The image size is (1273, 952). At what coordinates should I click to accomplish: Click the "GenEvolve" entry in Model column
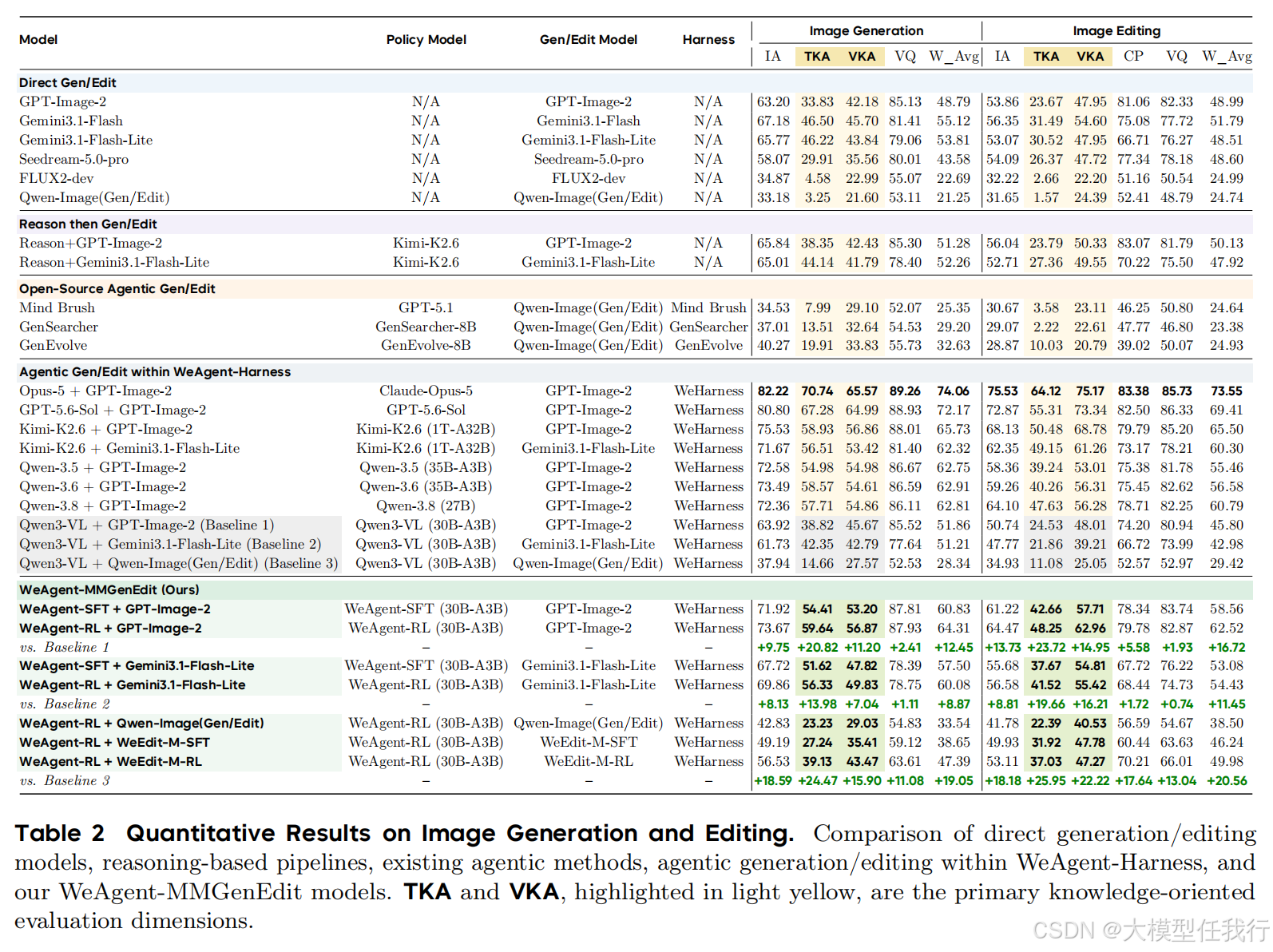tap(54, 346)
